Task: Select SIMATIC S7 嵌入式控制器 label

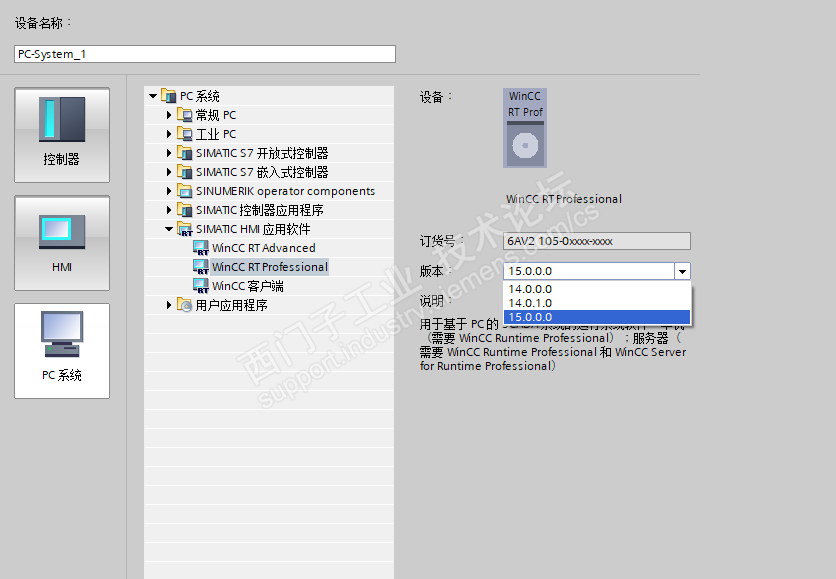Action: [x=262, y=172]
